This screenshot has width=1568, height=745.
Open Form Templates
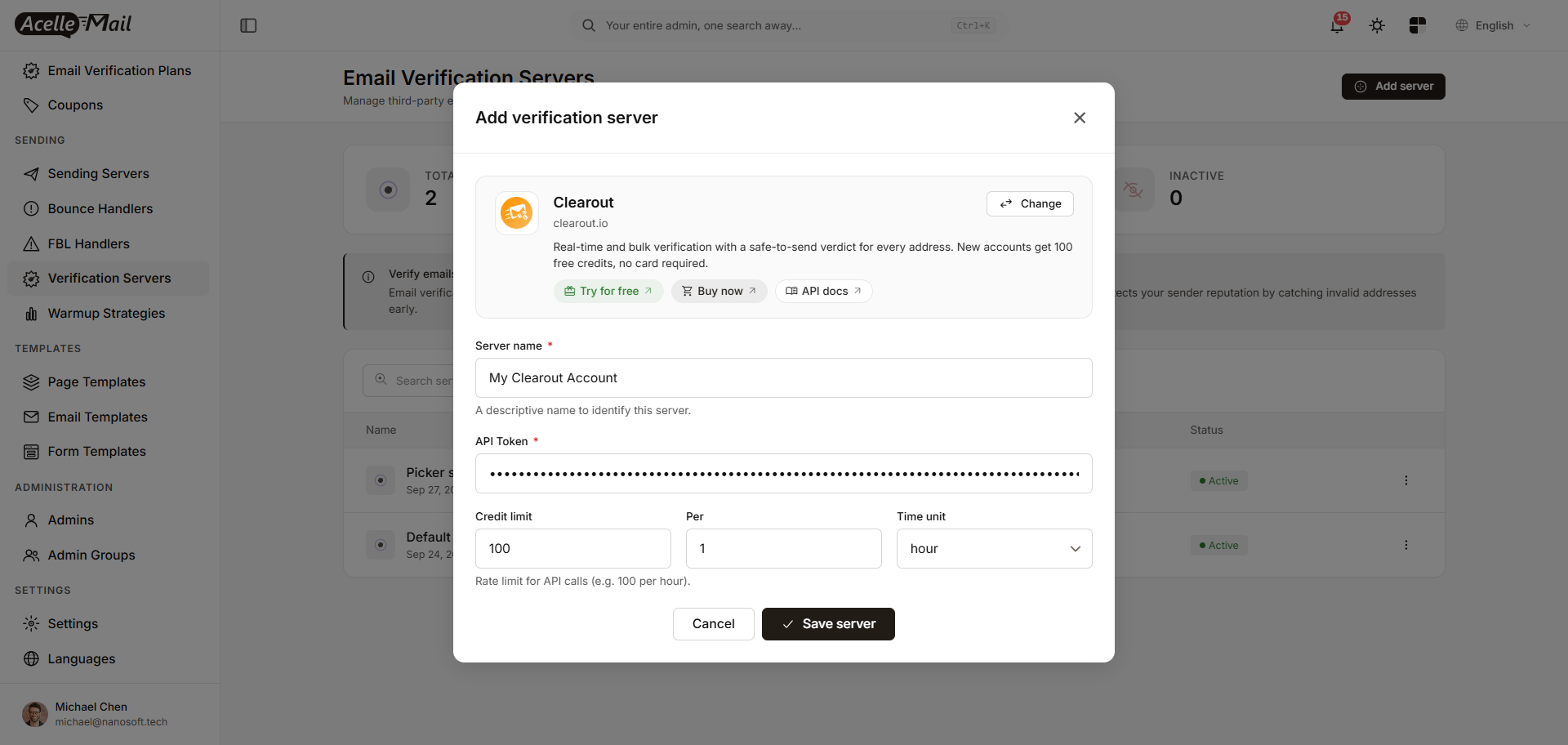108,452
